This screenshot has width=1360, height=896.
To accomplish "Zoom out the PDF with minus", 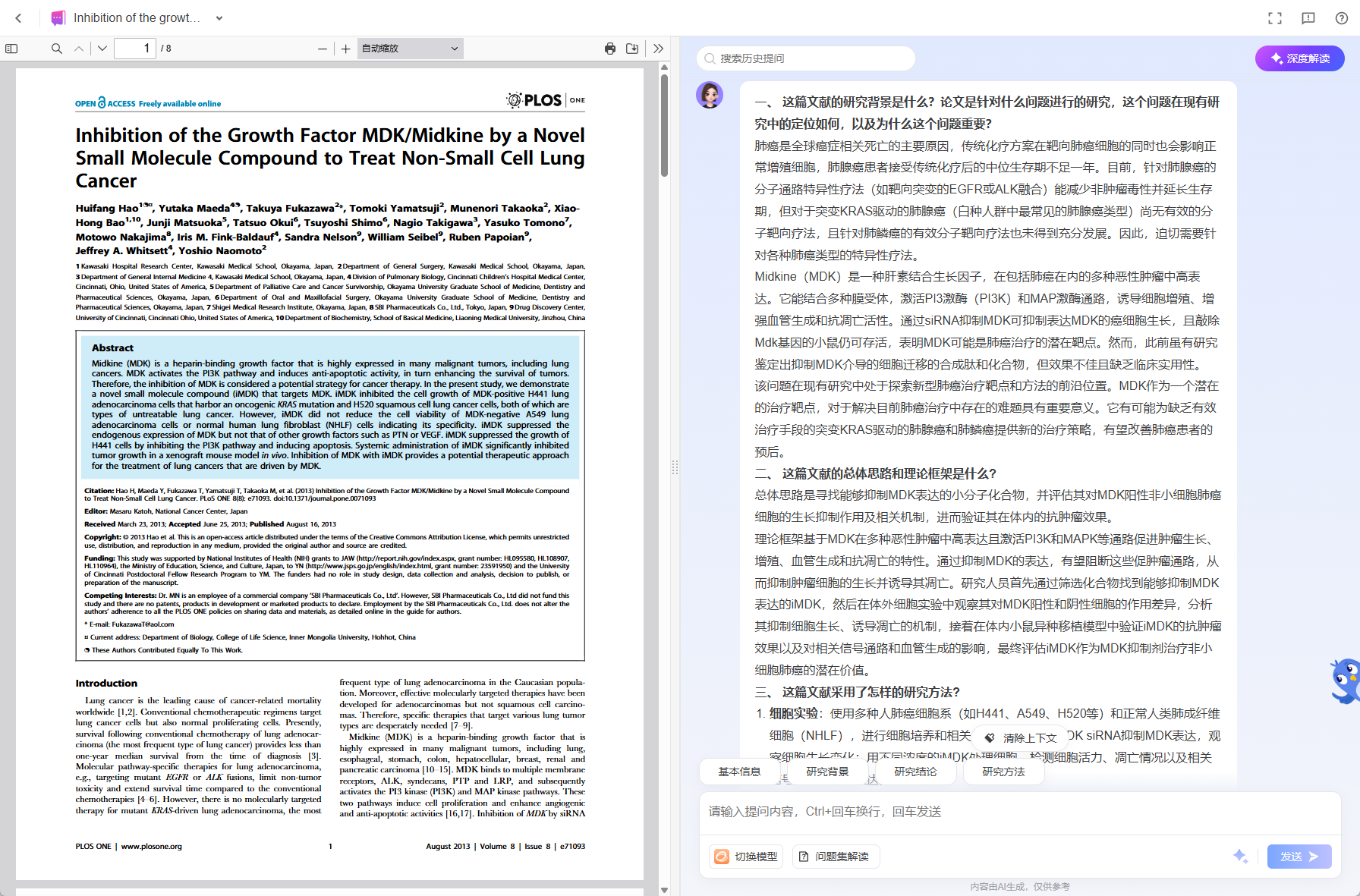I will tap(323, 49).
